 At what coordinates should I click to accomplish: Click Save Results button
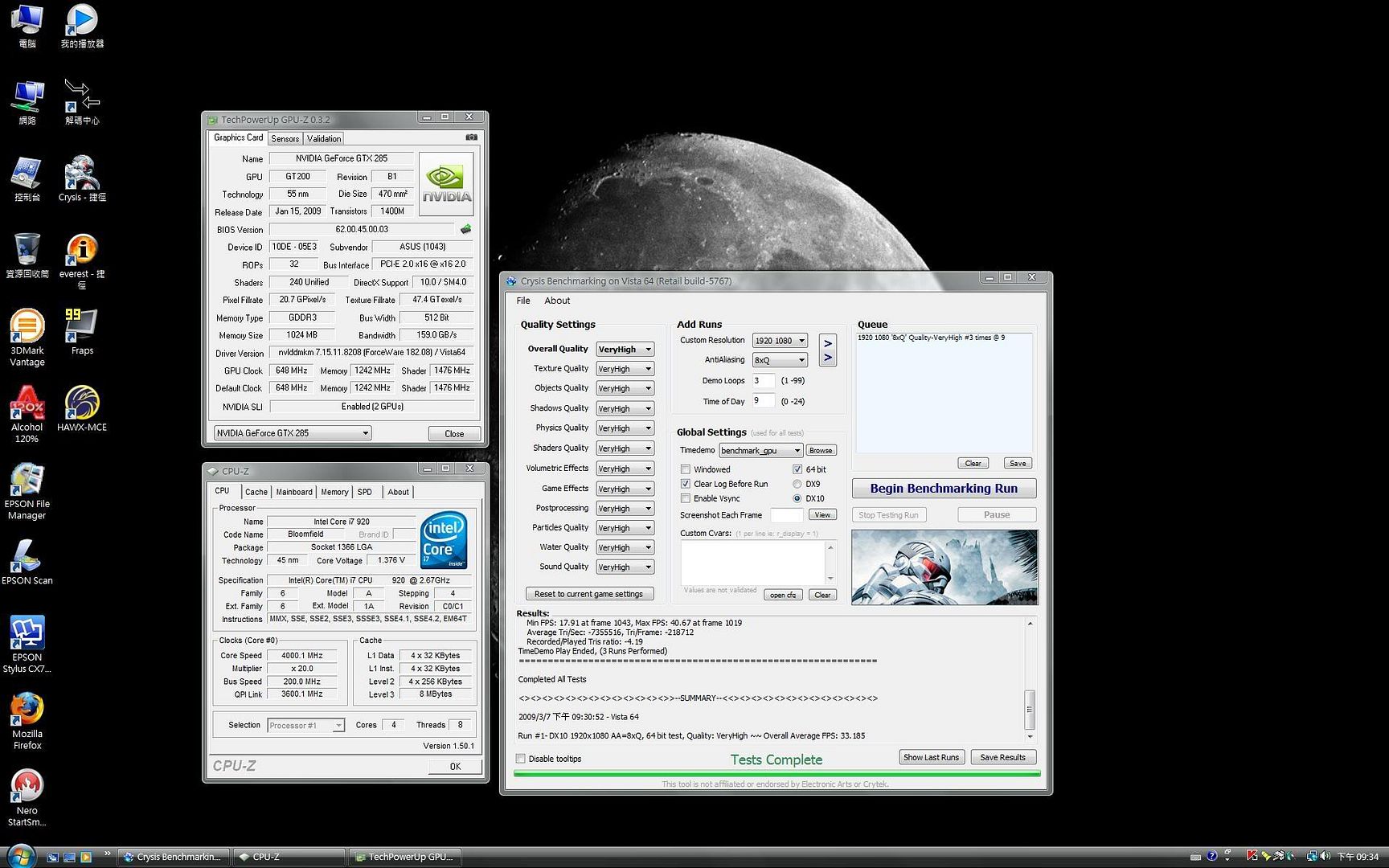(1003, 757)
